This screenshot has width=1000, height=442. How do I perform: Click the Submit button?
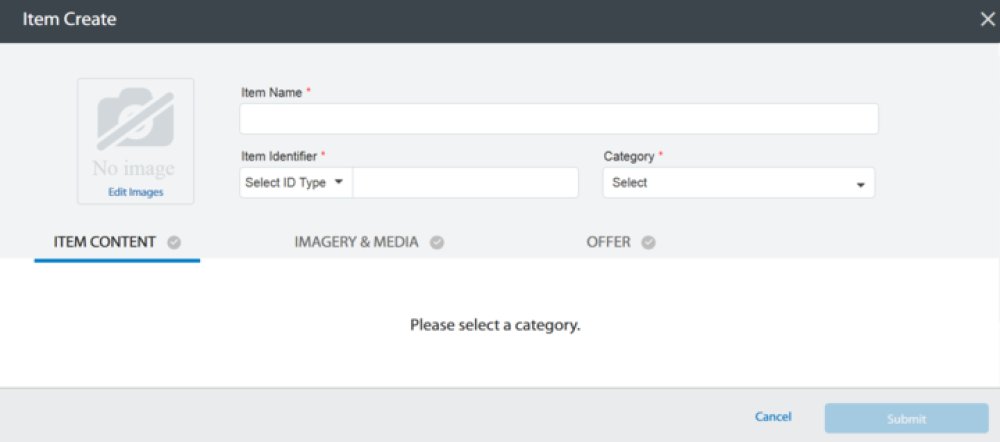906,419
